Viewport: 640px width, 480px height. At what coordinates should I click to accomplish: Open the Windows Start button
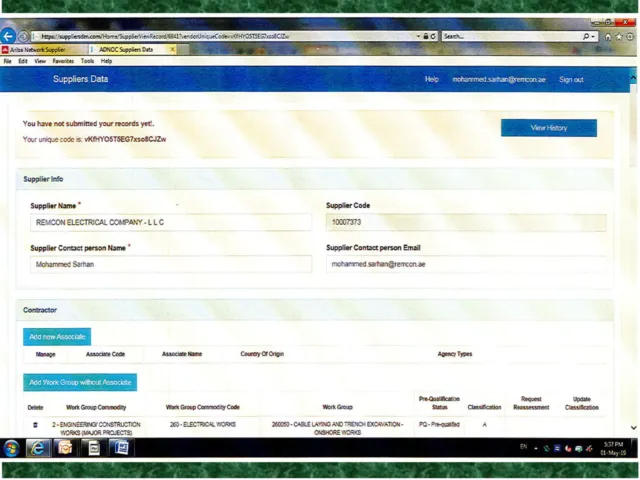tap(11, 448)
